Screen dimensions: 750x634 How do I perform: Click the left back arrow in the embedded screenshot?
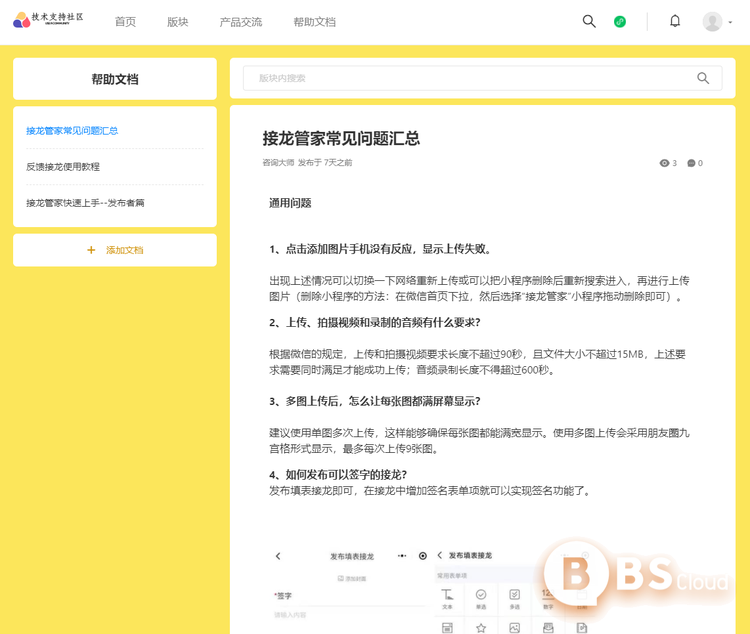[278, 556]
